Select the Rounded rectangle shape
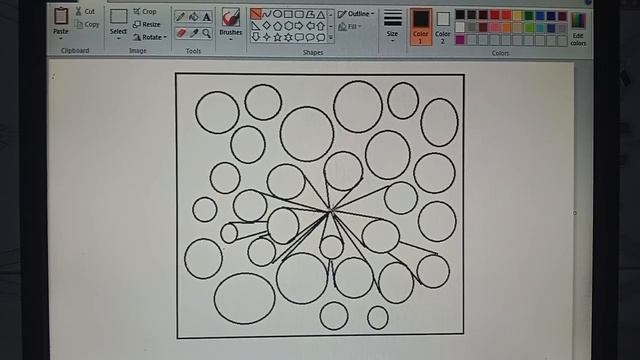Image resolution: width=640 pixels, height=360 pixels. 299,14
